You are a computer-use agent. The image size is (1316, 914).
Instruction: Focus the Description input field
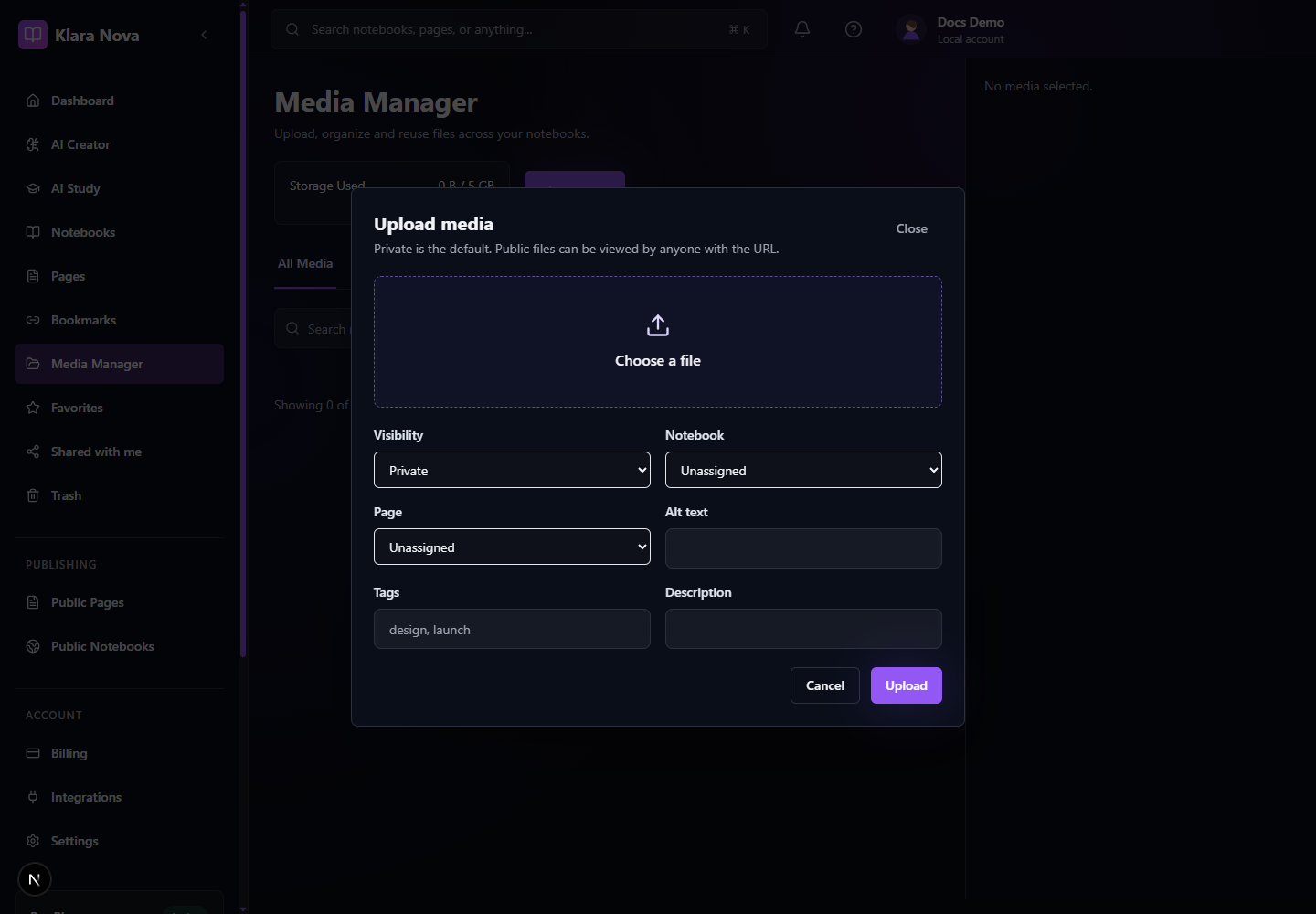(x=803, y=629)
